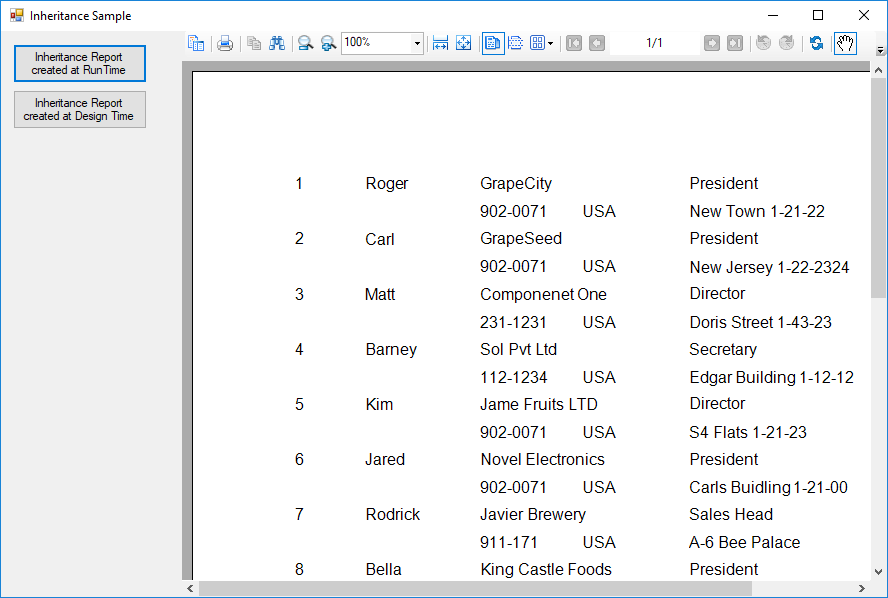The image size is (888, 598).
Task: Click Inheritance Report created at Design Time button
Action: pos(80,109)
